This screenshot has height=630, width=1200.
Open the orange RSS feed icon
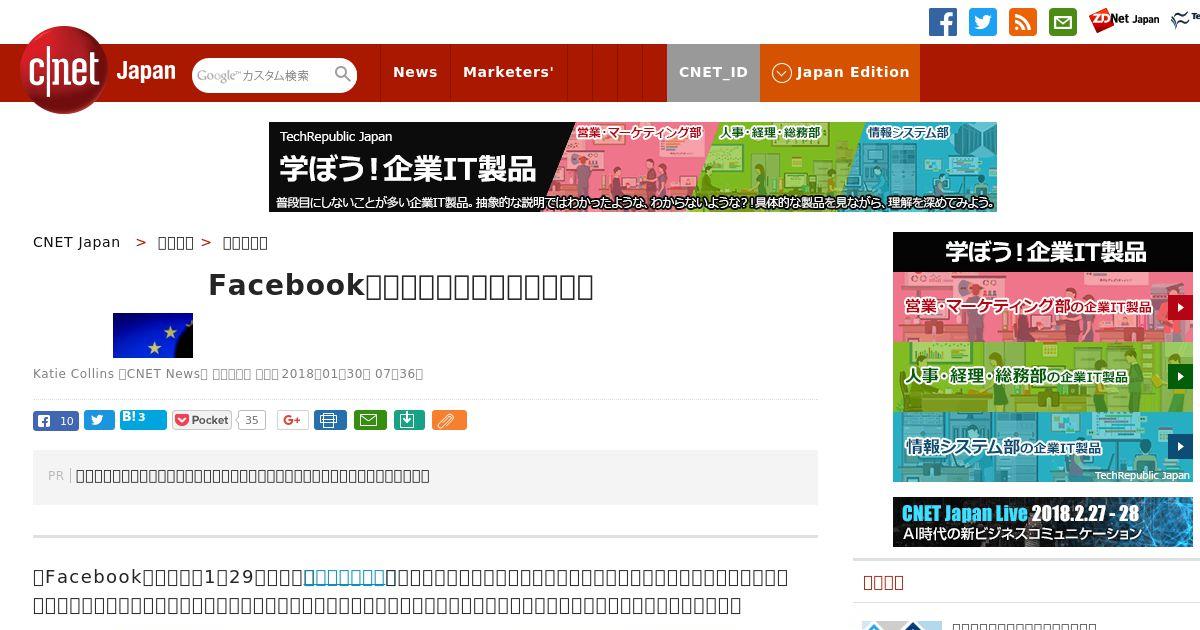click(1023, 21)
